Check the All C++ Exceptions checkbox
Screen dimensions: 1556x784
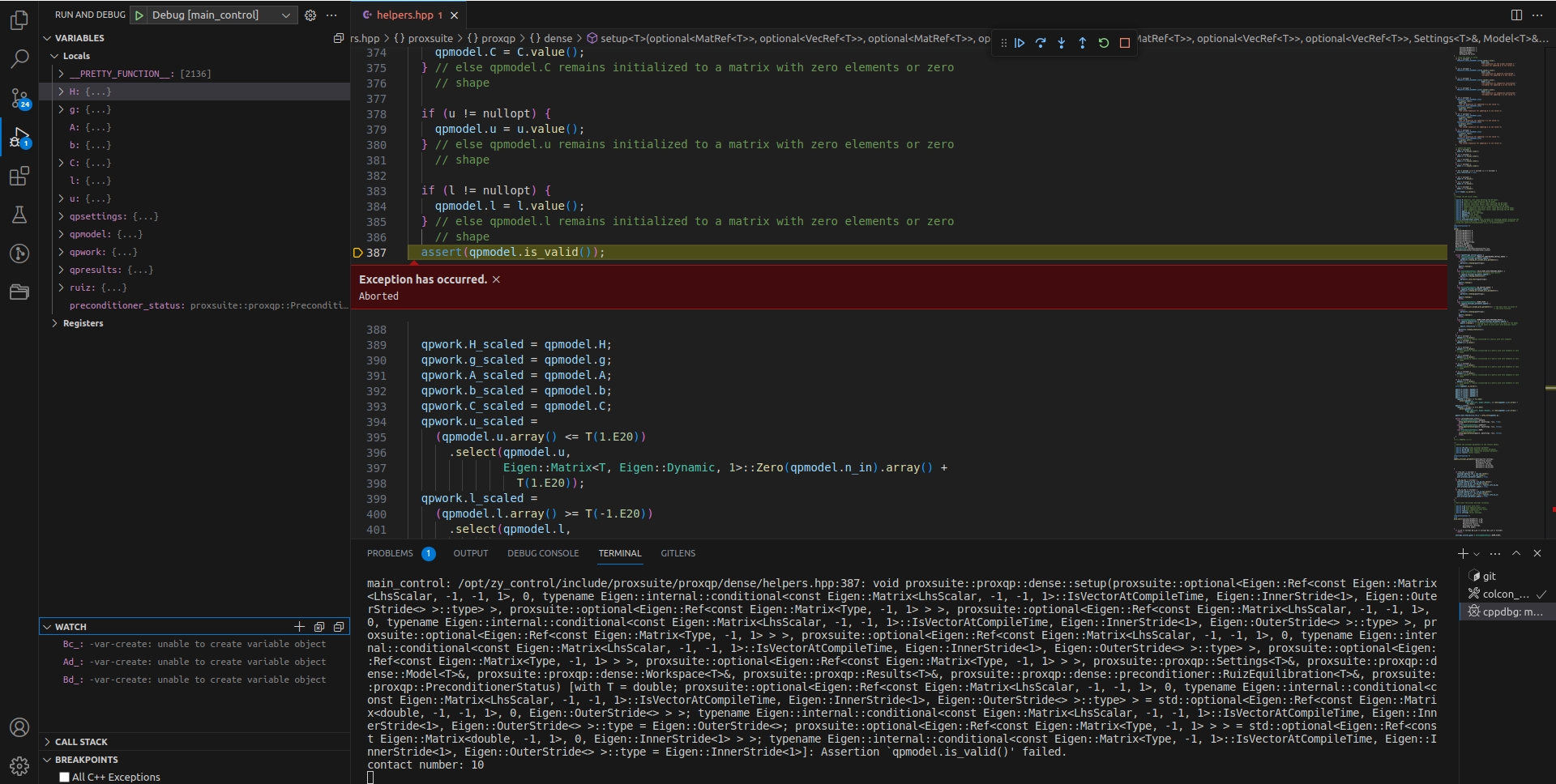tap(65, 777)
